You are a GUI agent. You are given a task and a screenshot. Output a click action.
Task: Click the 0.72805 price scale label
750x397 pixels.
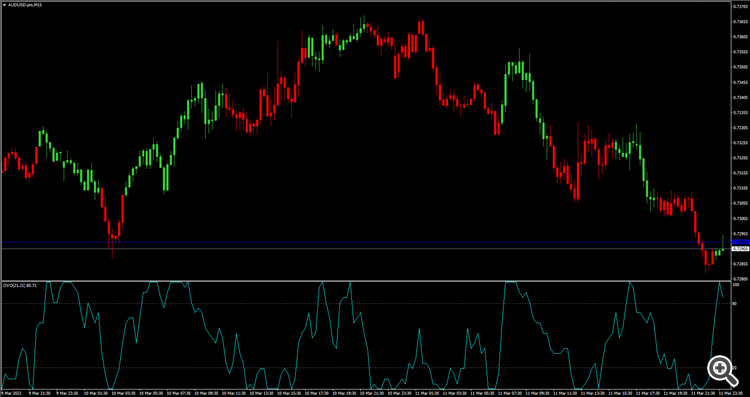pos(741,279)
